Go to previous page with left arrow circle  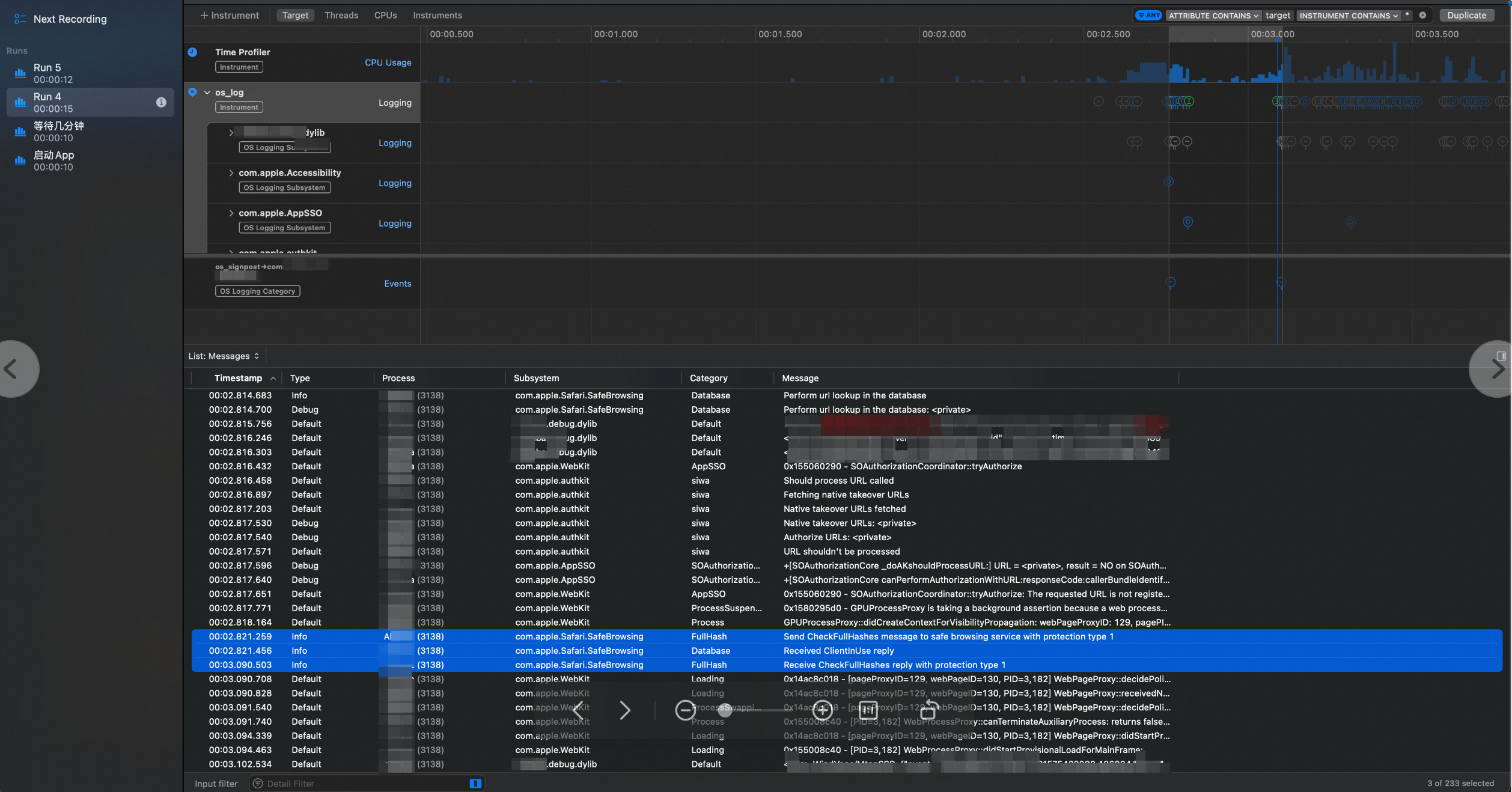click(13, 369)
